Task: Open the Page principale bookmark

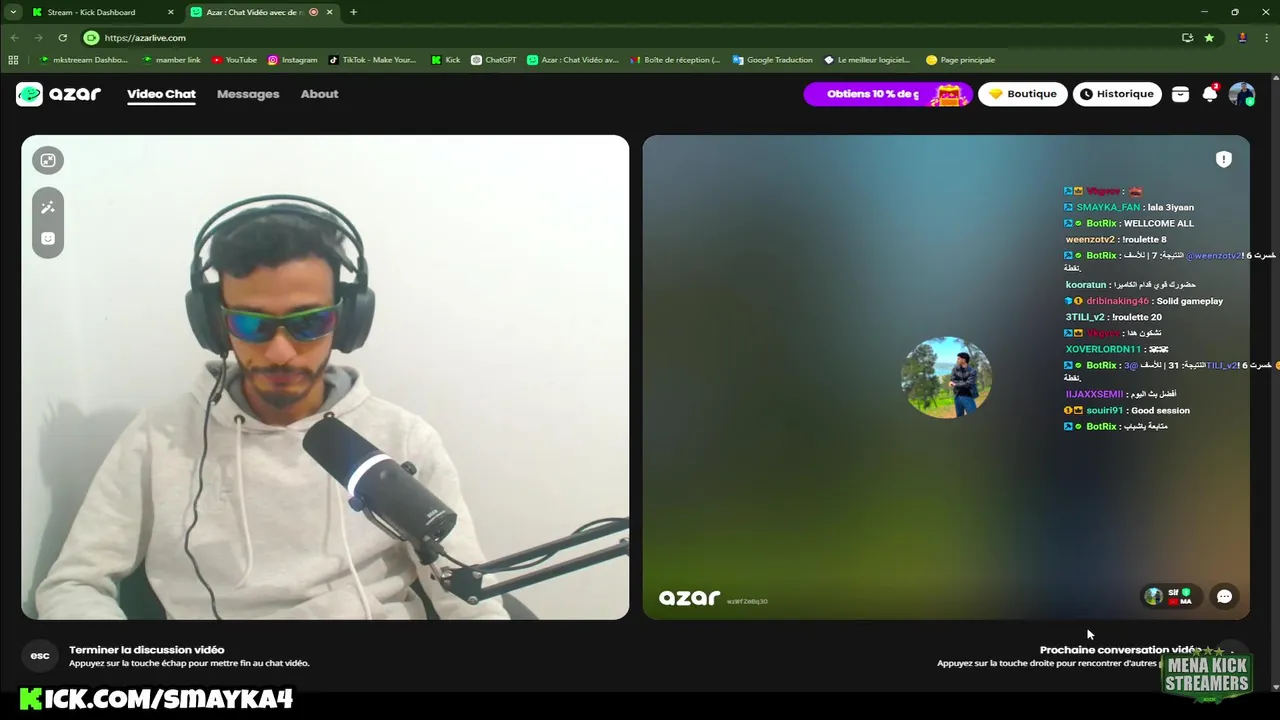Action: [x=960, y=60]
